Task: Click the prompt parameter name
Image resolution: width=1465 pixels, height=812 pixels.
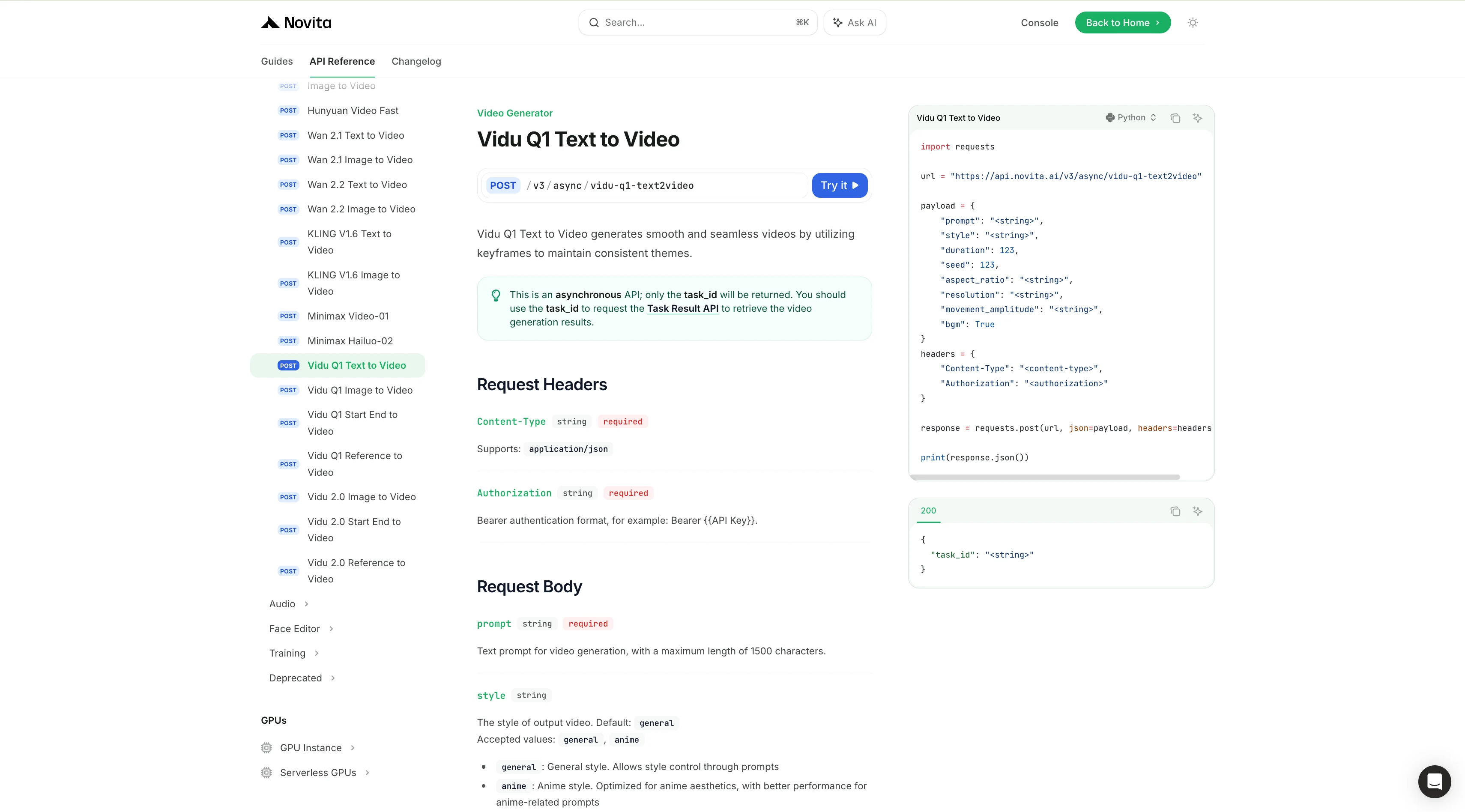Action: point(493,624)
